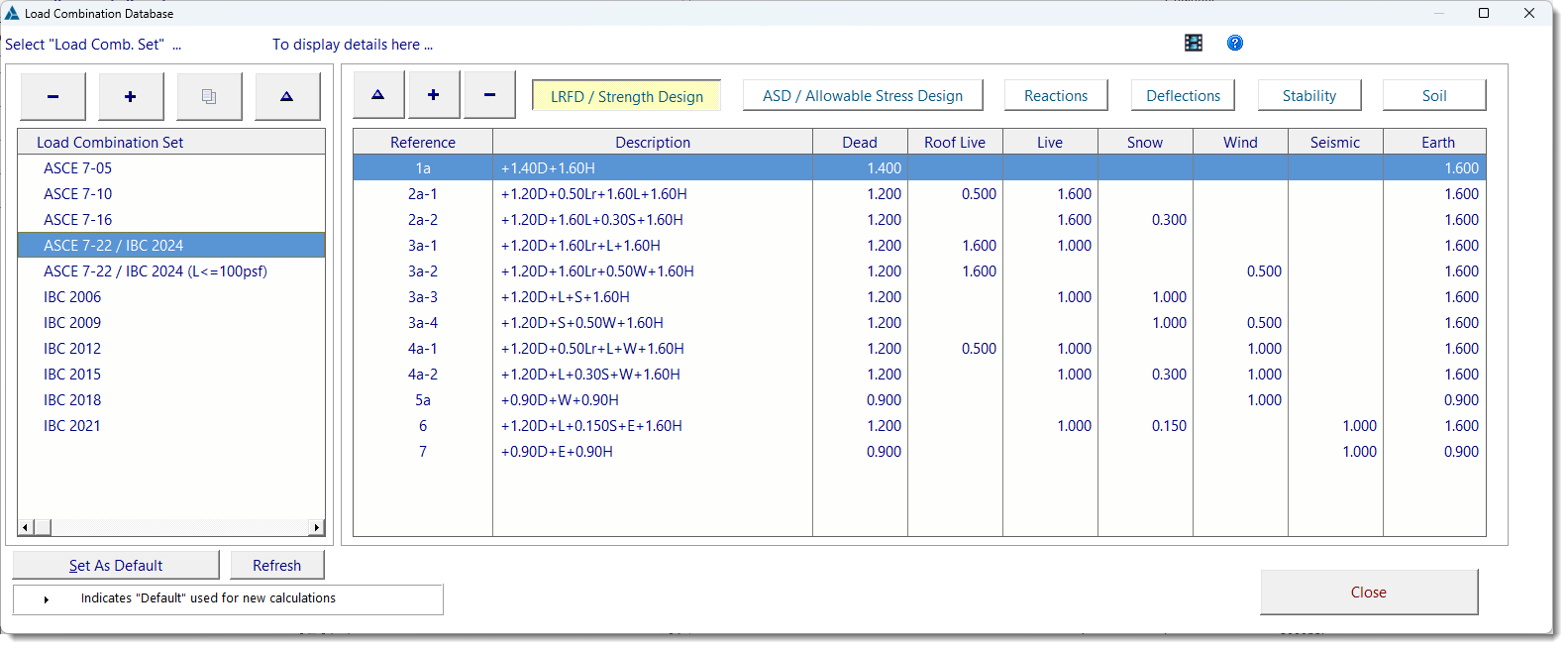1568x649 pixels.
Task: Select ASCE 7-05 in the set list
Action: click(x=171, y=168)
